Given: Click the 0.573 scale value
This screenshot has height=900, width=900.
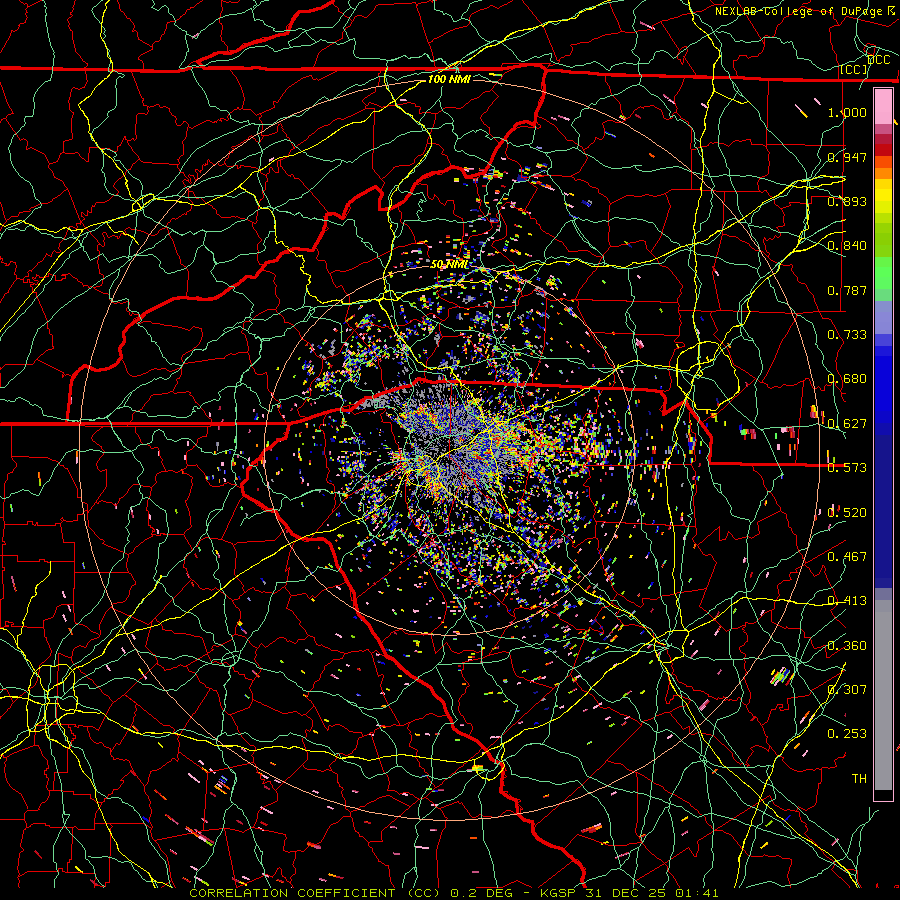Looking at the screenshot, I should point(847,468).
